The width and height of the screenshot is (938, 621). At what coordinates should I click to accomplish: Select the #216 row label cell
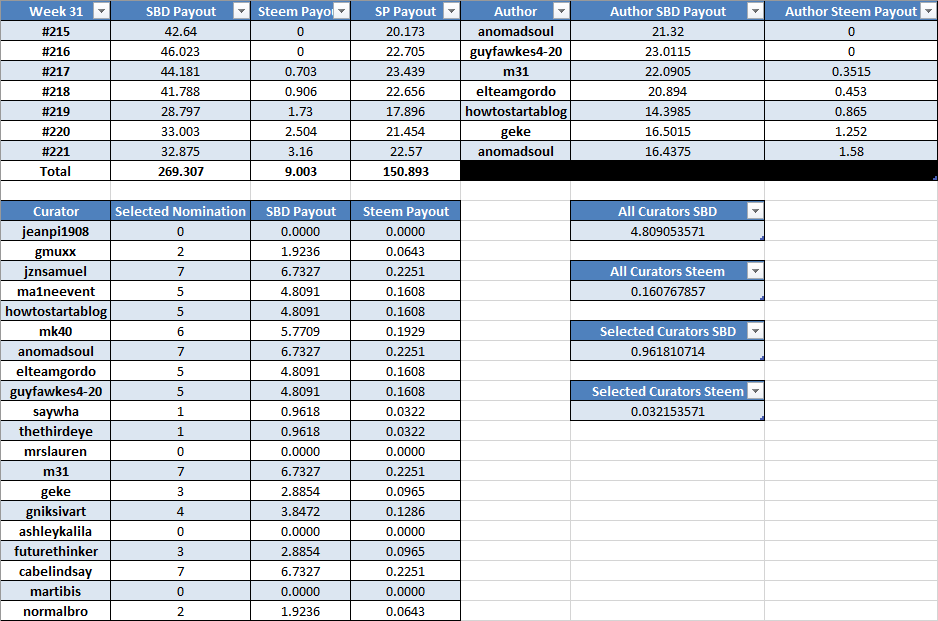[56, 51]
